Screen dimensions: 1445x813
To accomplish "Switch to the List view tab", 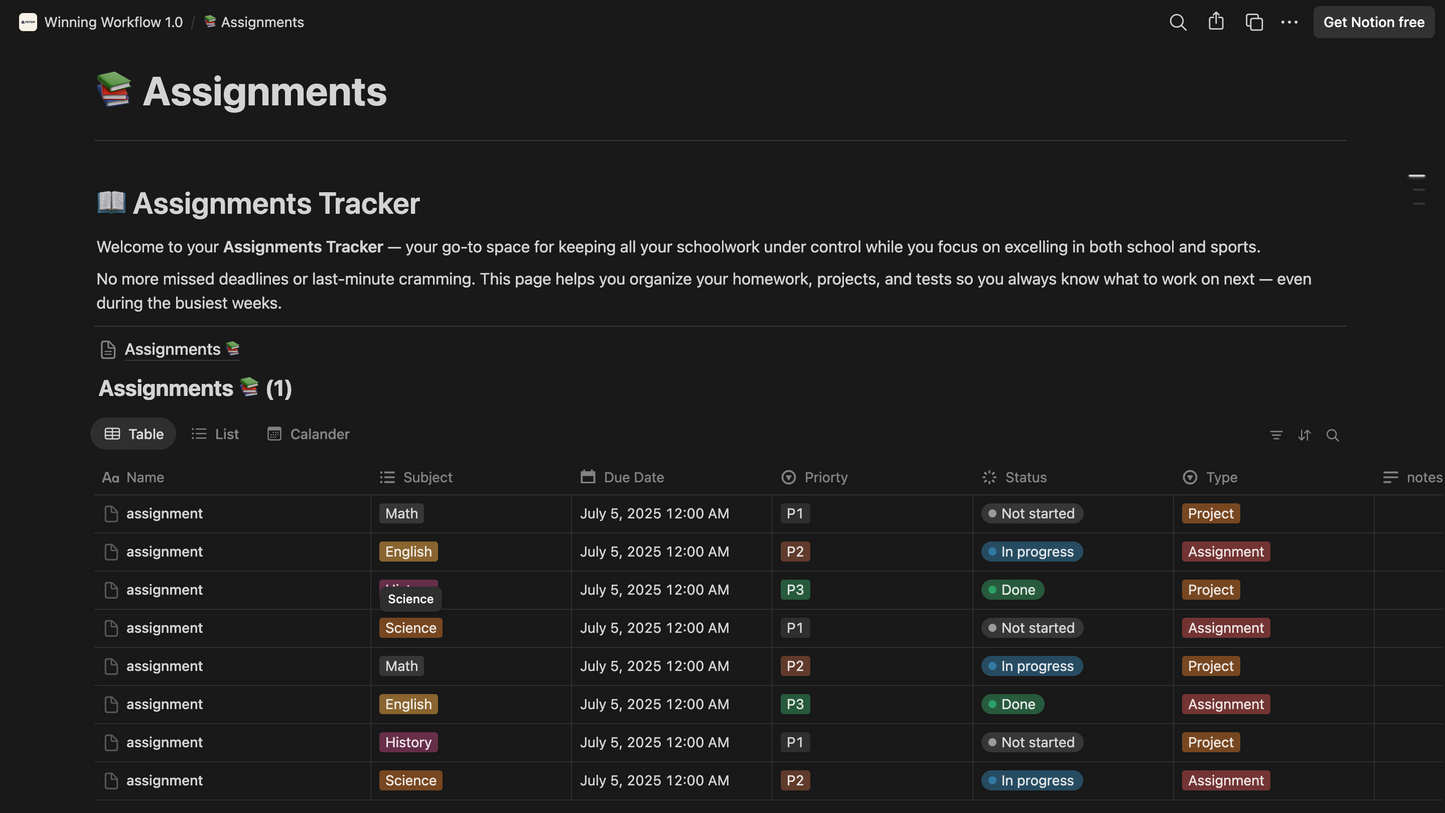I will pos(215,434).
